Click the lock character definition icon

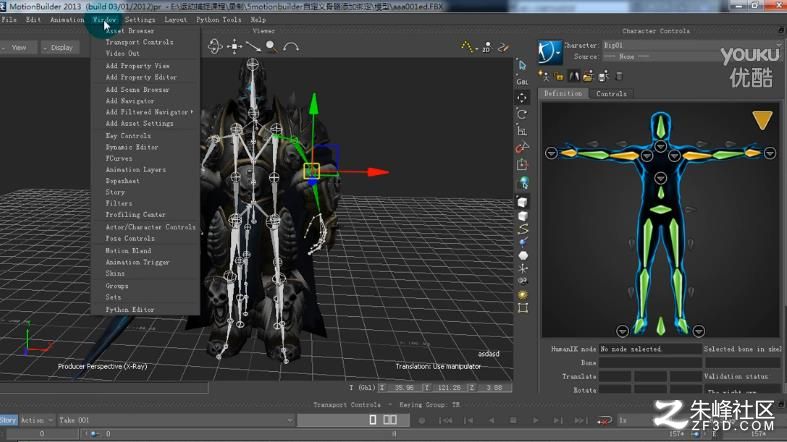click(x=559, y=76)
